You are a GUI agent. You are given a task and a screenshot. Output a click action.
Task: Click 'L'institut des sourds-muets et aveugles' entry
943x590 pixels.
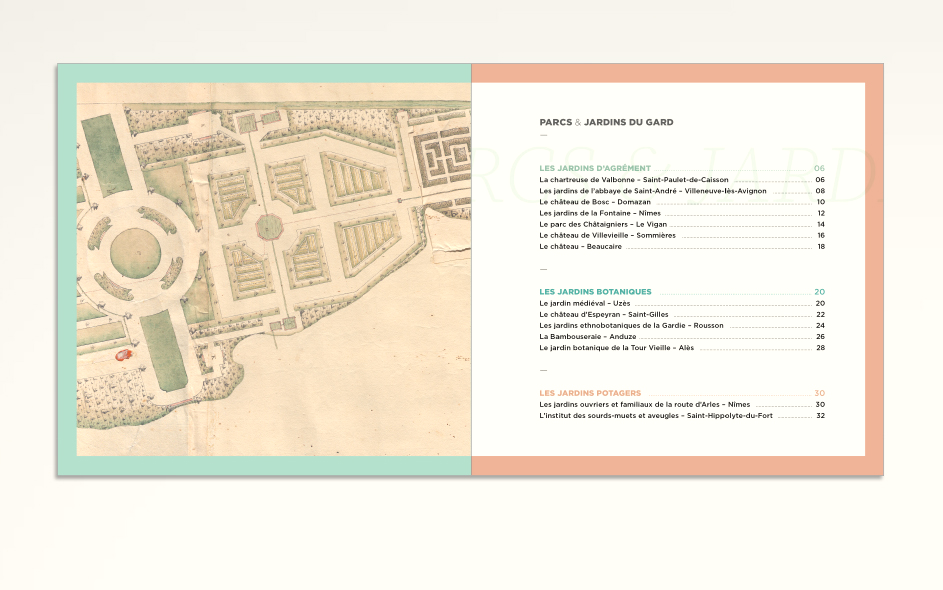tap(655, 416)
